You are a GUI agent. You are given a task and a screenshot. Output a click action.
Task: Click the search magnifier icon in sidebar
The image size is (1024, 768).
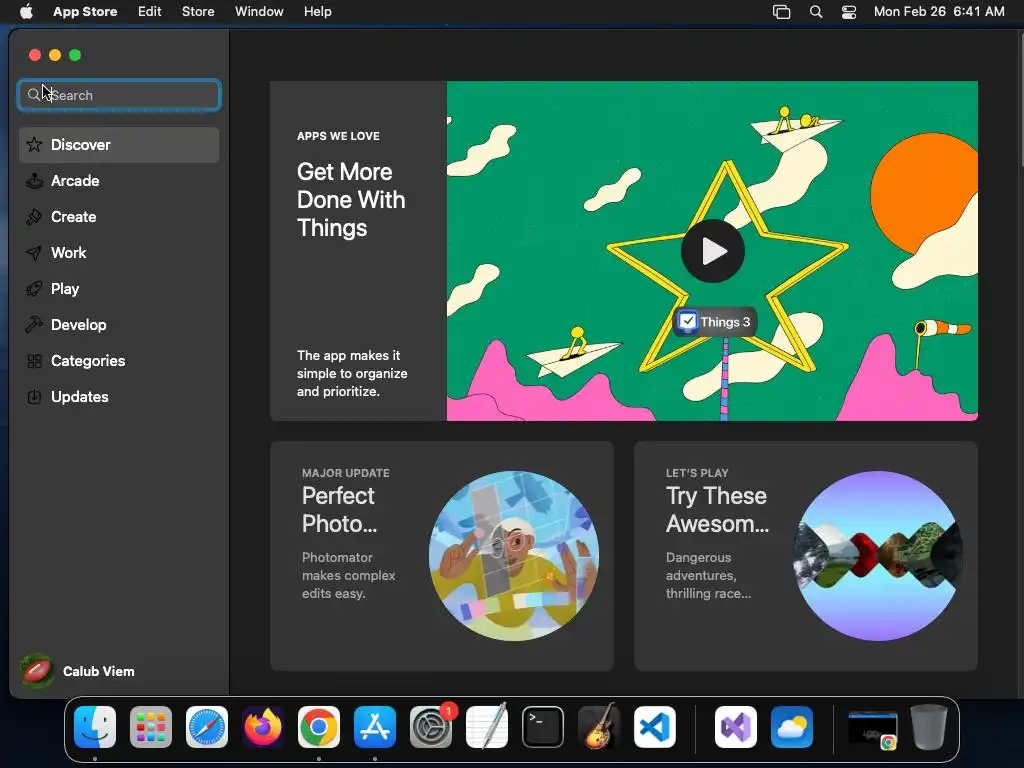click(33, 95)
